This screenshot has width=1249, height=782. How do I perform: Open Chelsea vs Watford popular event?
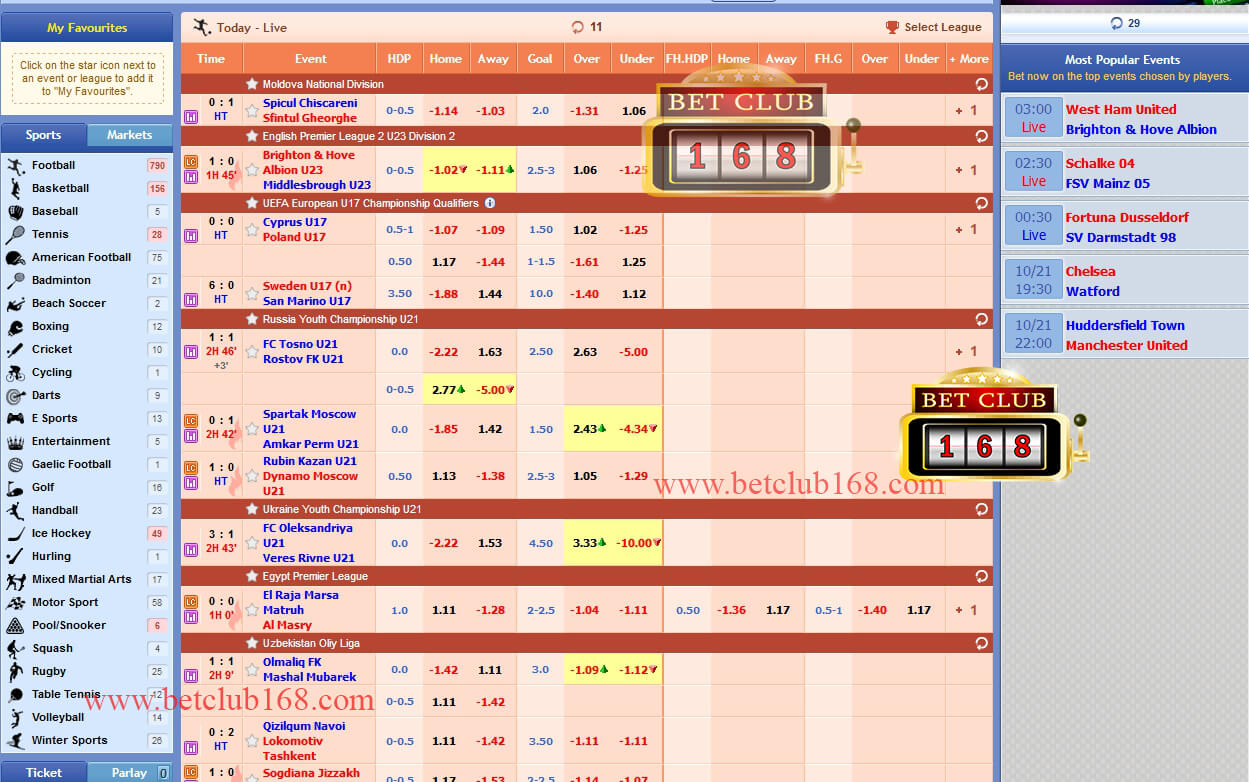1125,281
